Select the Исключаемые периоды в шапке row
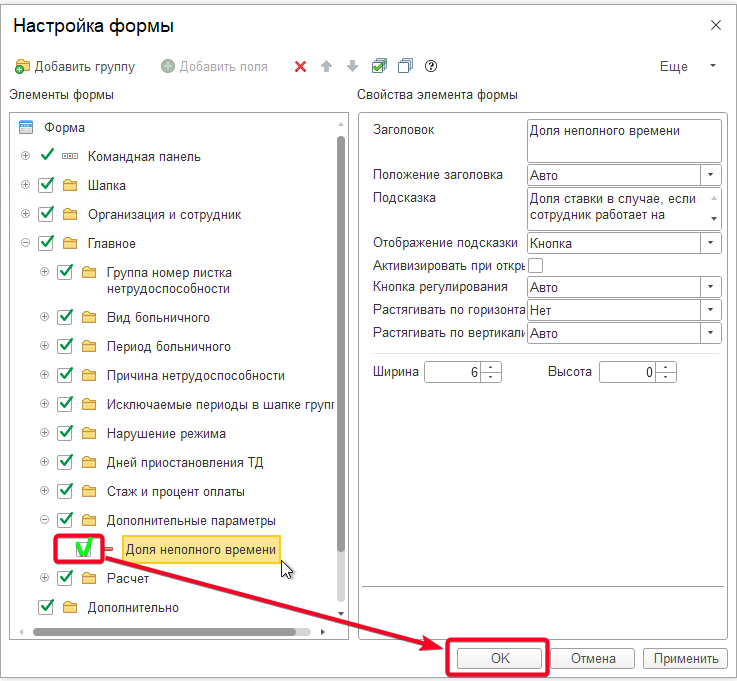This screenshot has width=737, height=681. (x=220, y=404)
